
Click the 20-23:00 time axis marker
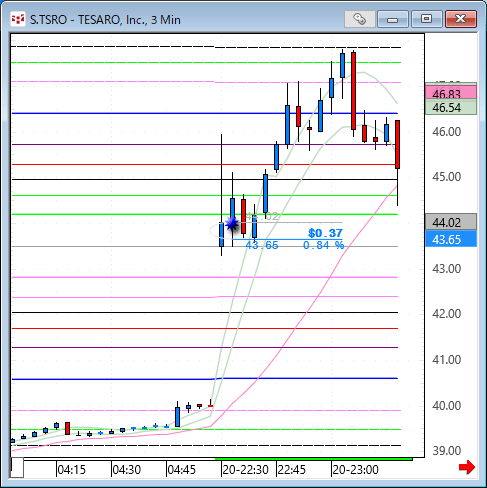pos(355,469)
